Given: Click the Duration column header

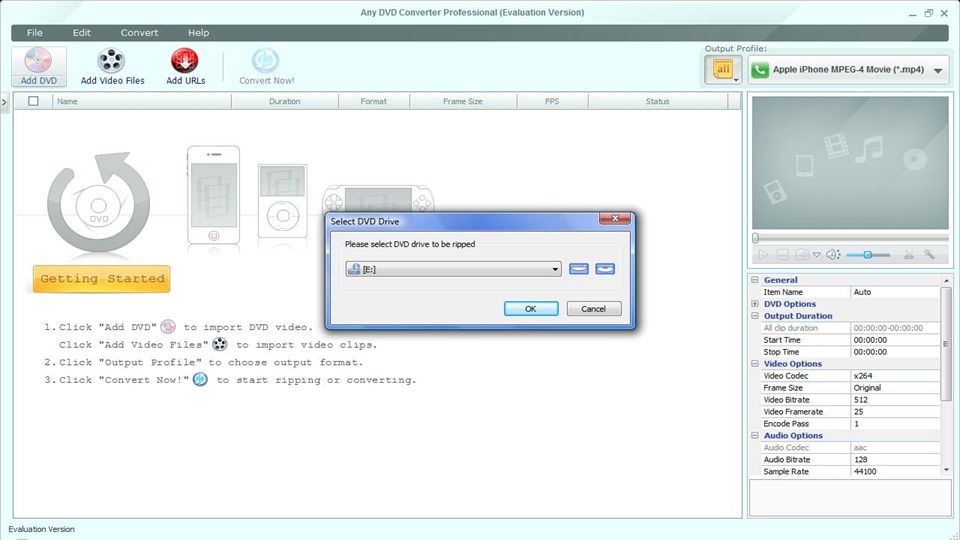Looking at the screenshot, I should (285, 101).
